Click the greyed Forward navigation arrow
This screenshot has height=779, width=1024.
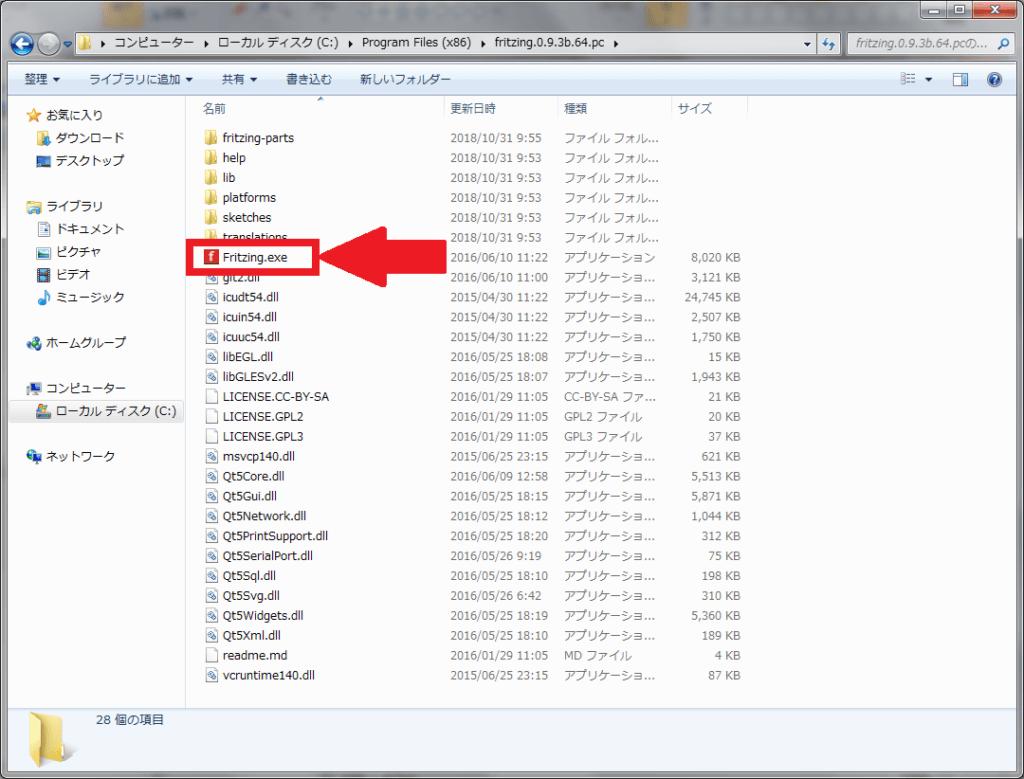click(x=48, y=44)
